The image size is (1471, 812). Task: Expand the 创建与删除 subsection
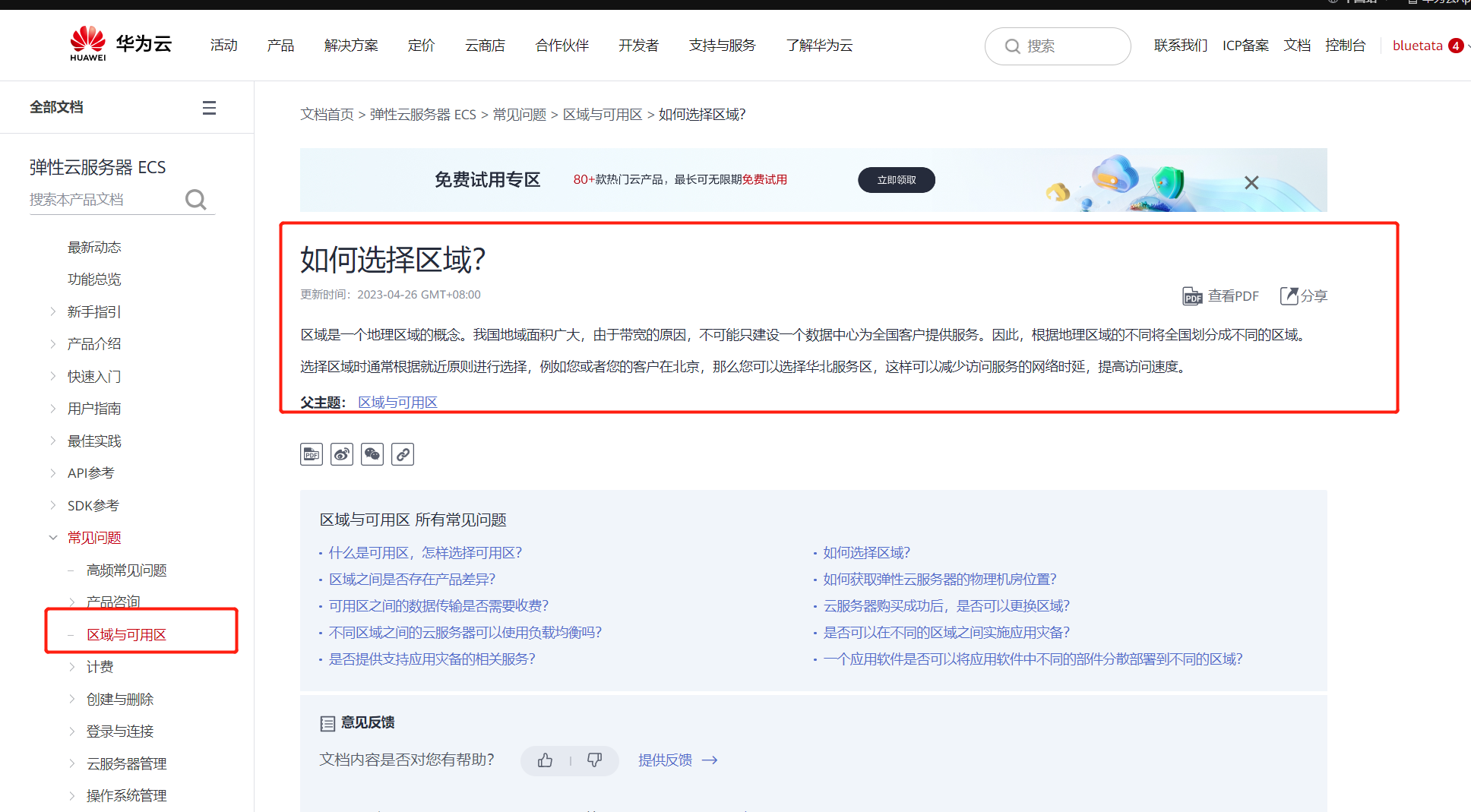click(72, 699)
